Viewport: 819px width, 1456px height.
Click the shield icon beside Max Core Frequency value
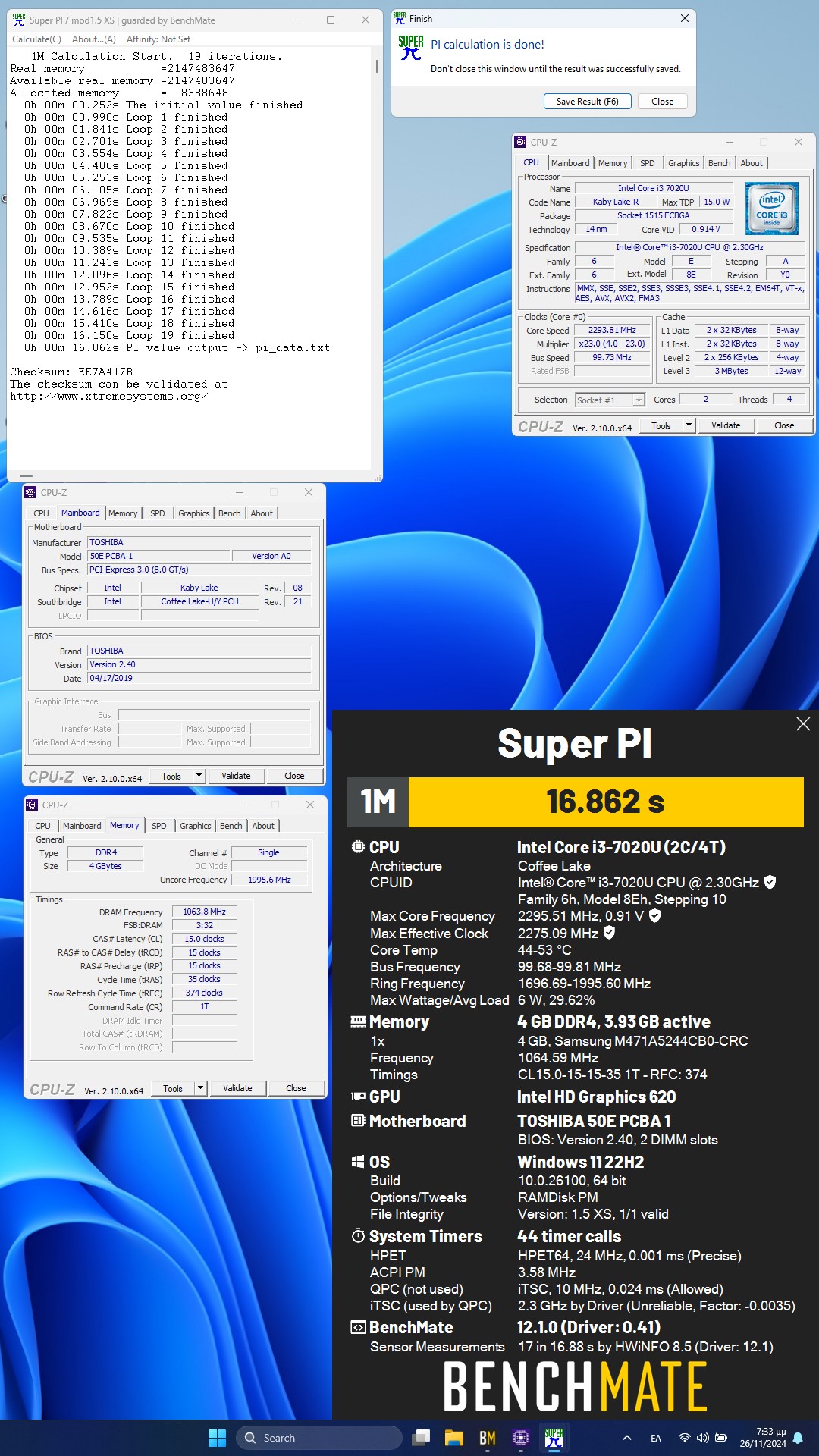click(x=655, y=915)
